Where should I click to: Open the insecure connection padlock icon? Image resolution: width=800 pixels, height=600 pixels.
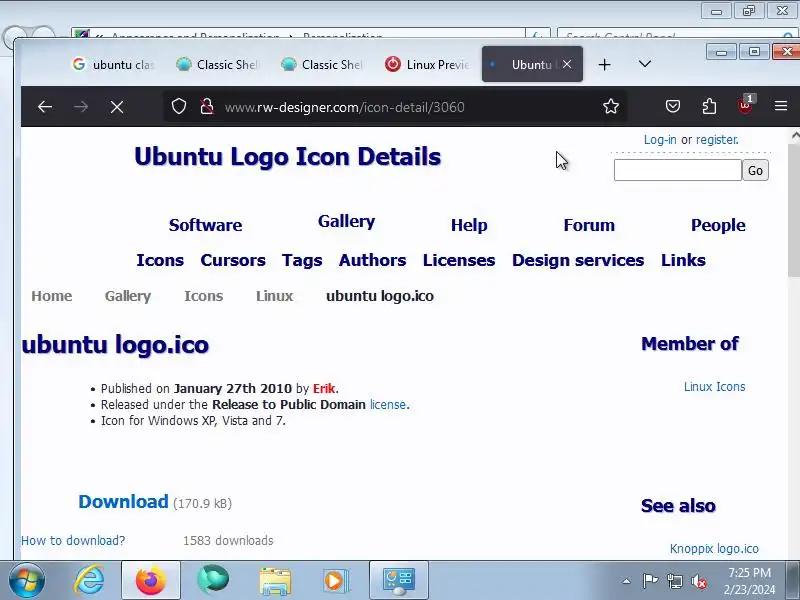point(207,107)
